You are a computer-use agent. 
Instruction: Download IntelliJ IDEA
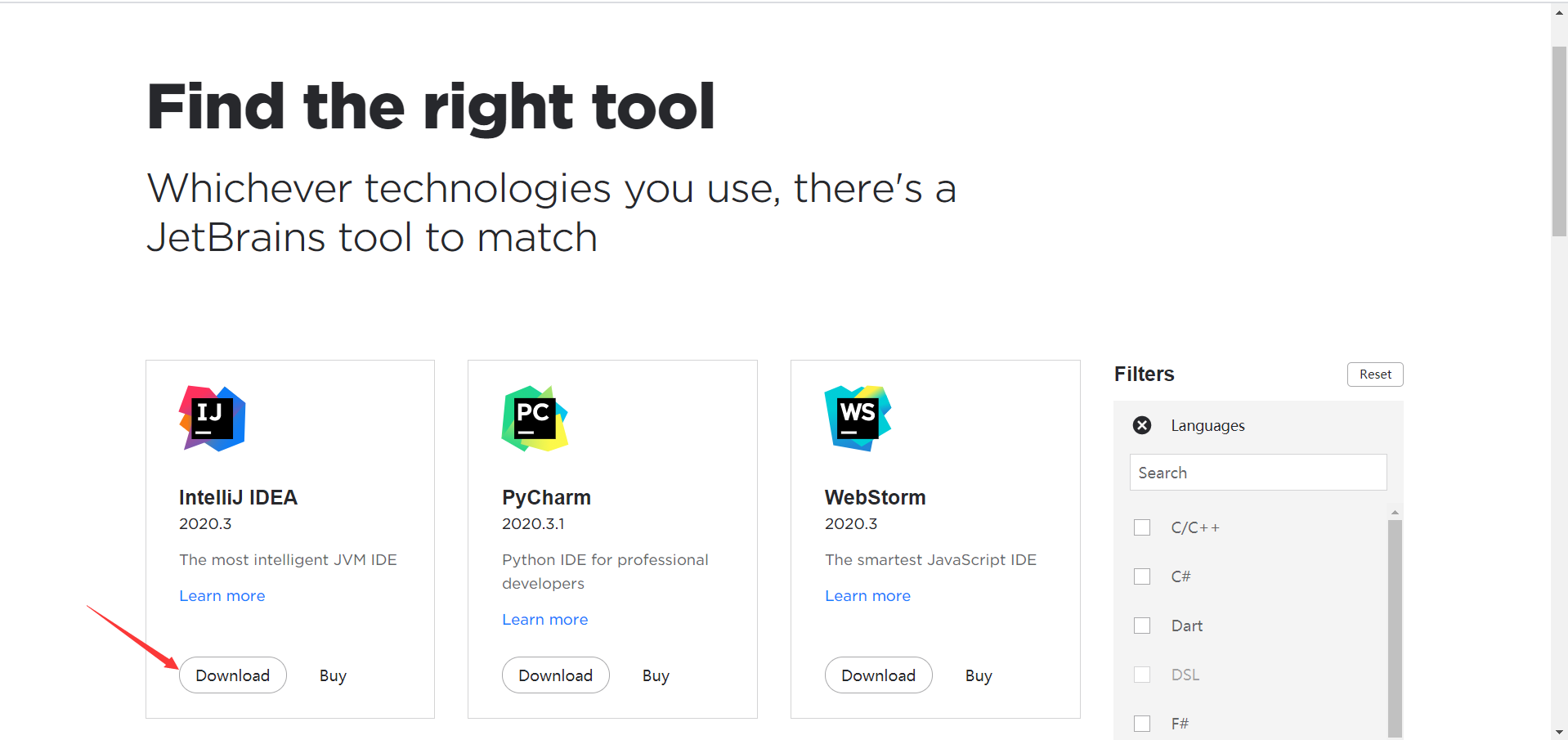tap(233, 675)
